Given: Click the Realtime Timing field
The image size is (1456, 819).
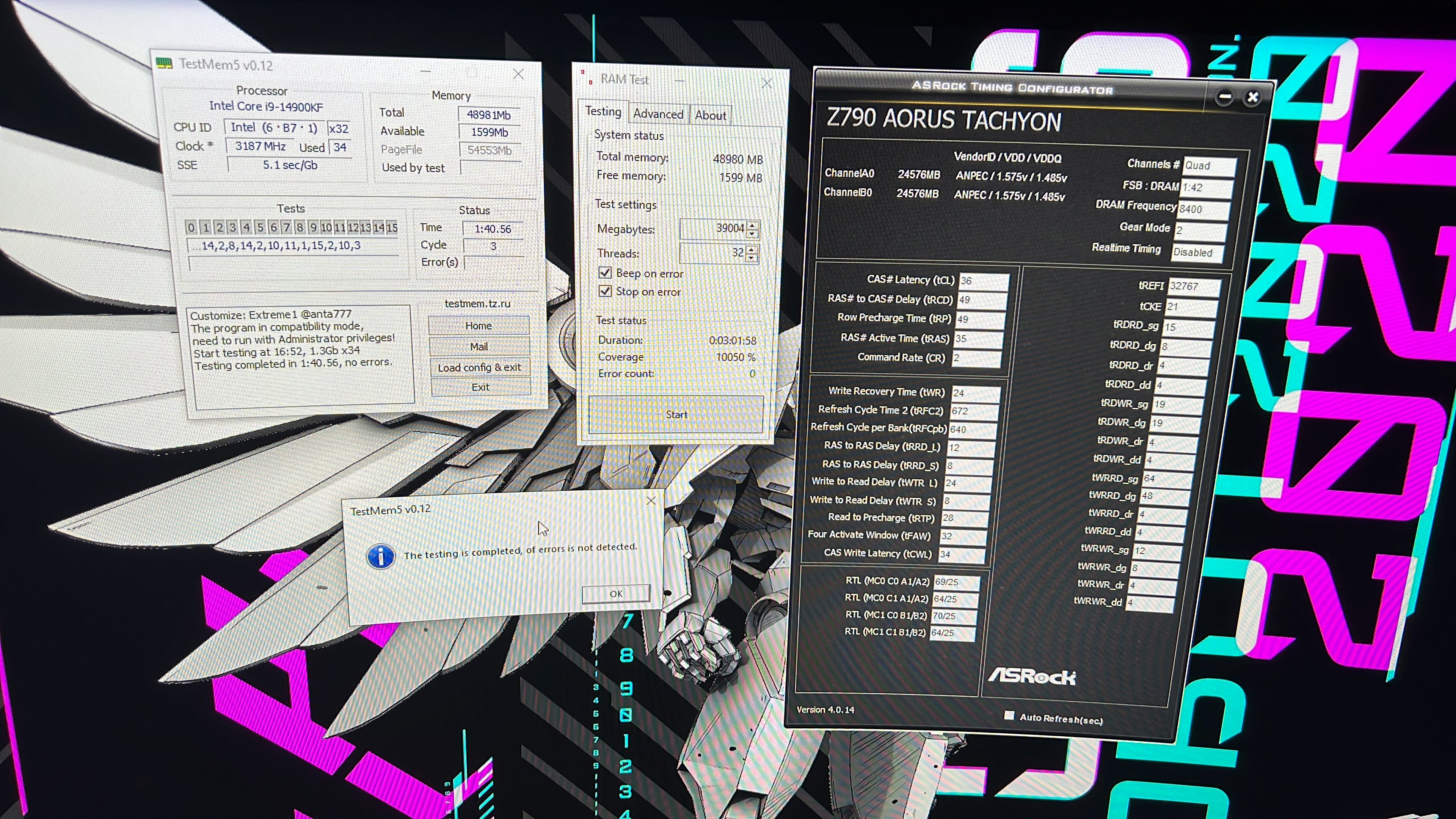Looking at the screenshot, I should (x=1197, y=253).
